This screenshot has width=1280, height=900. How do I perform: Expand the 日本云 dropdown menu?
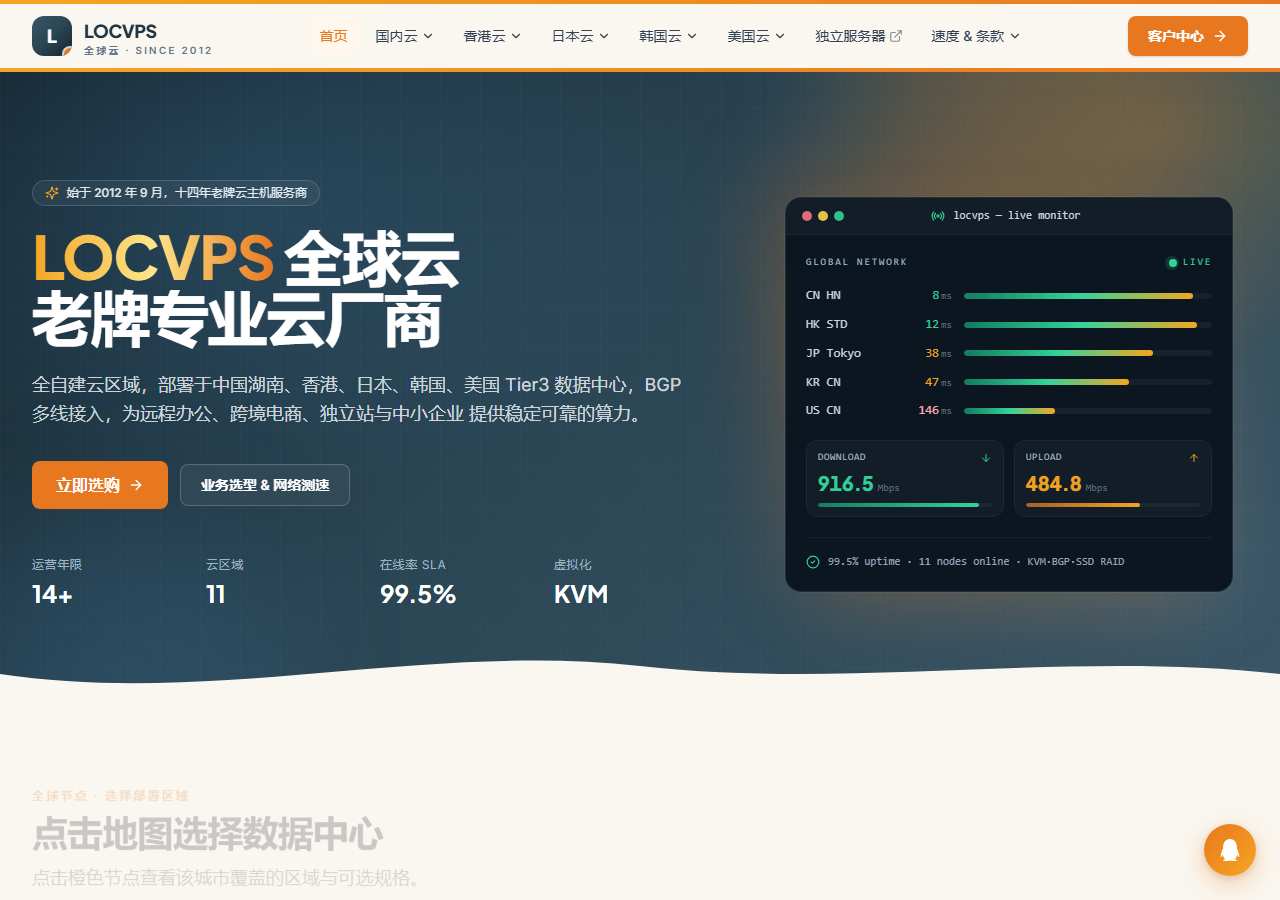click(x=580, y=36)
